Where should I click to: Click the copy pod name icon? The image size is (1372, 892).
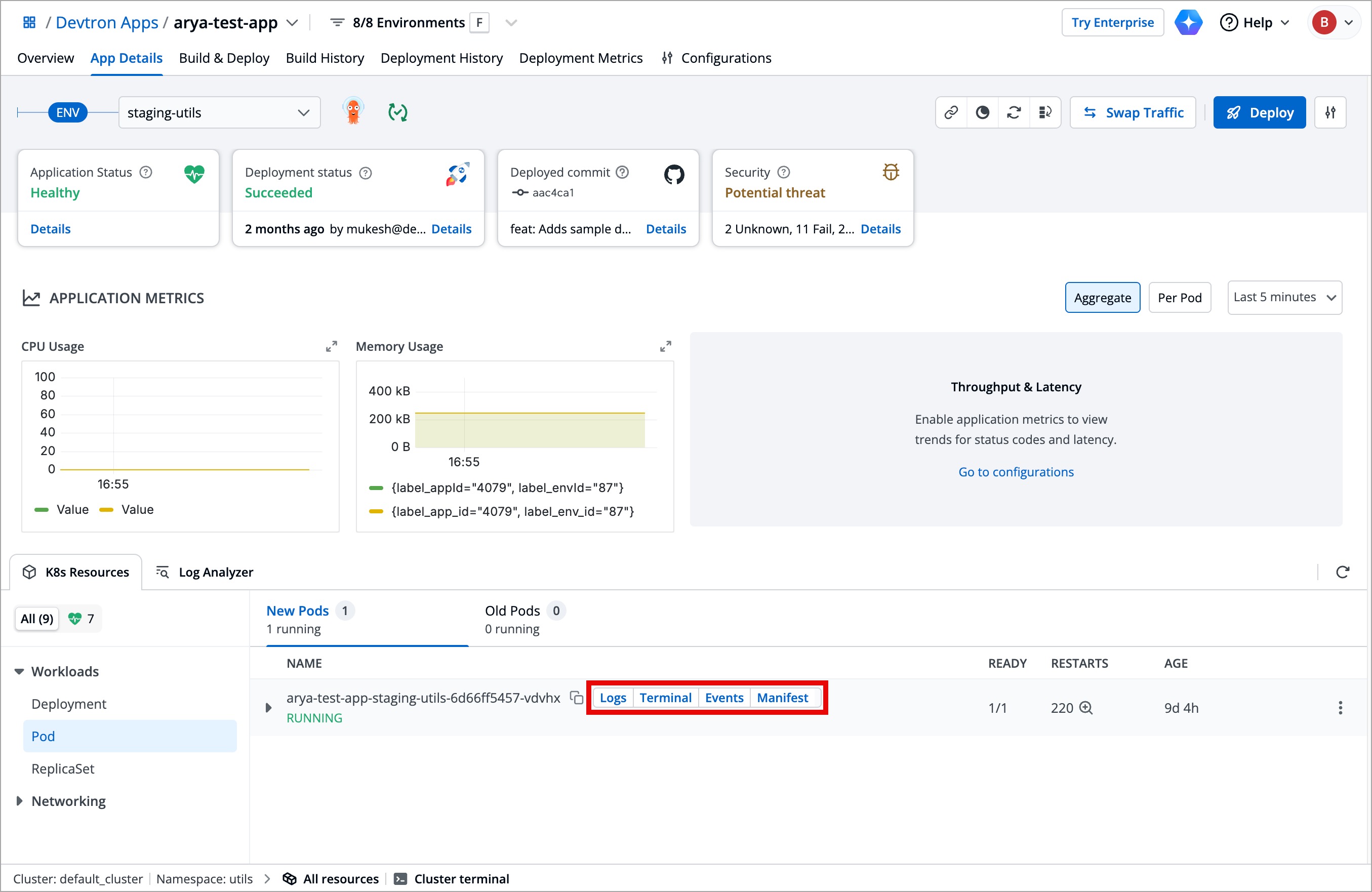point(576,698)
